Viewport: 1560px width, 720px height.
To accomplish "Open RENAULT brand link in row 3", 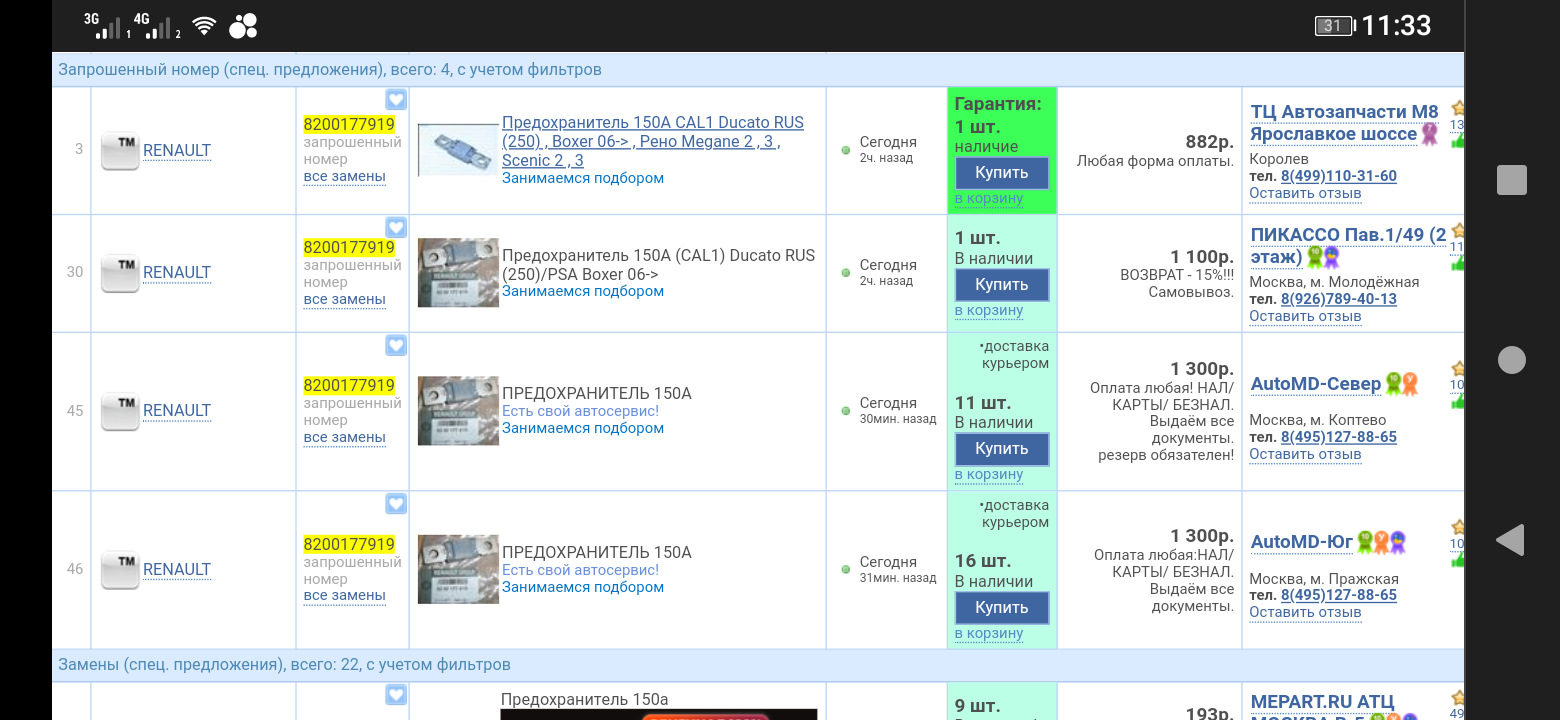I will coord(177,151).
